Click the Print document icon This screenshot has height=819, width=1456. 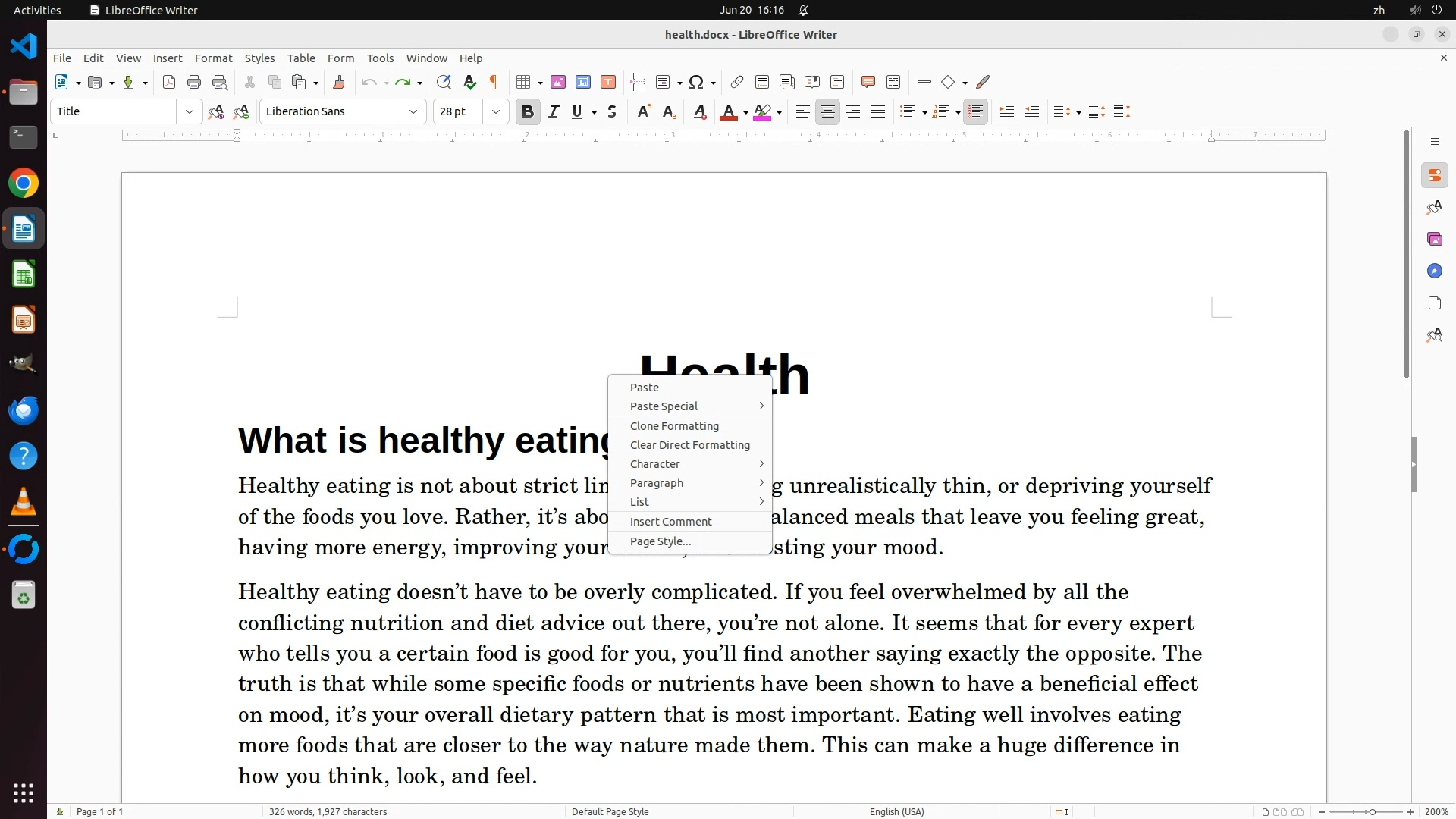coord(194,83)
